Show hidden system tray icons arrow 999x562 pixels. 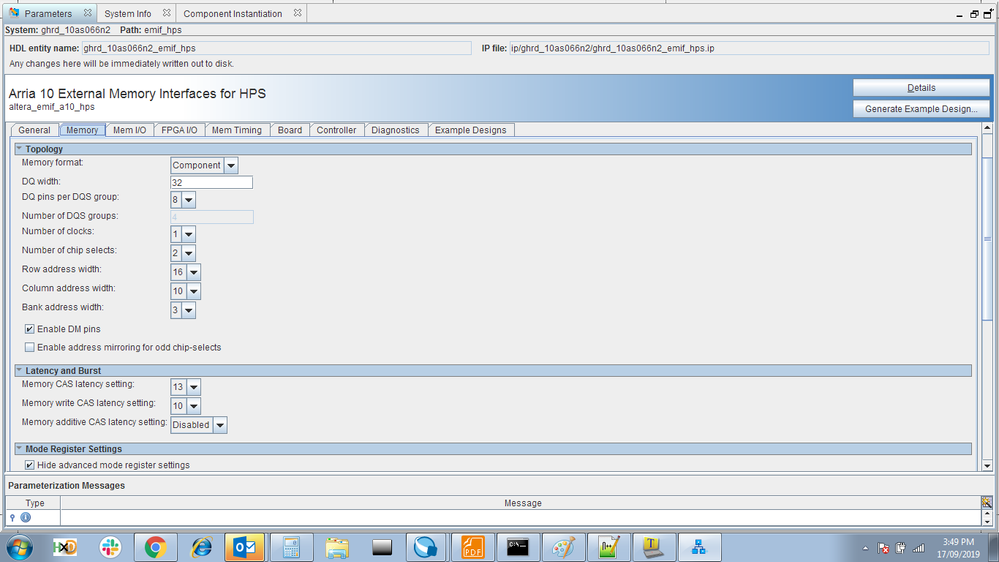[865, 548]
